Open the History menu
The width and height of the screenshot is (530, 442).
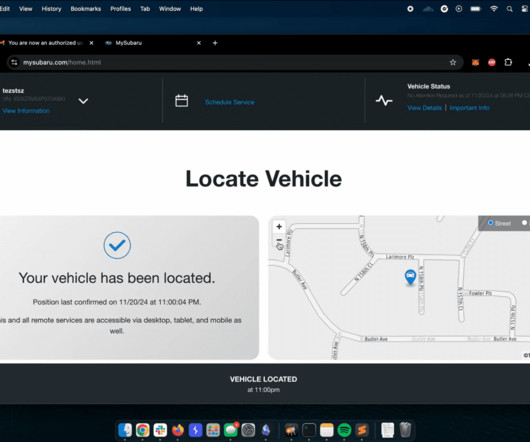click(x=51, y=9)
